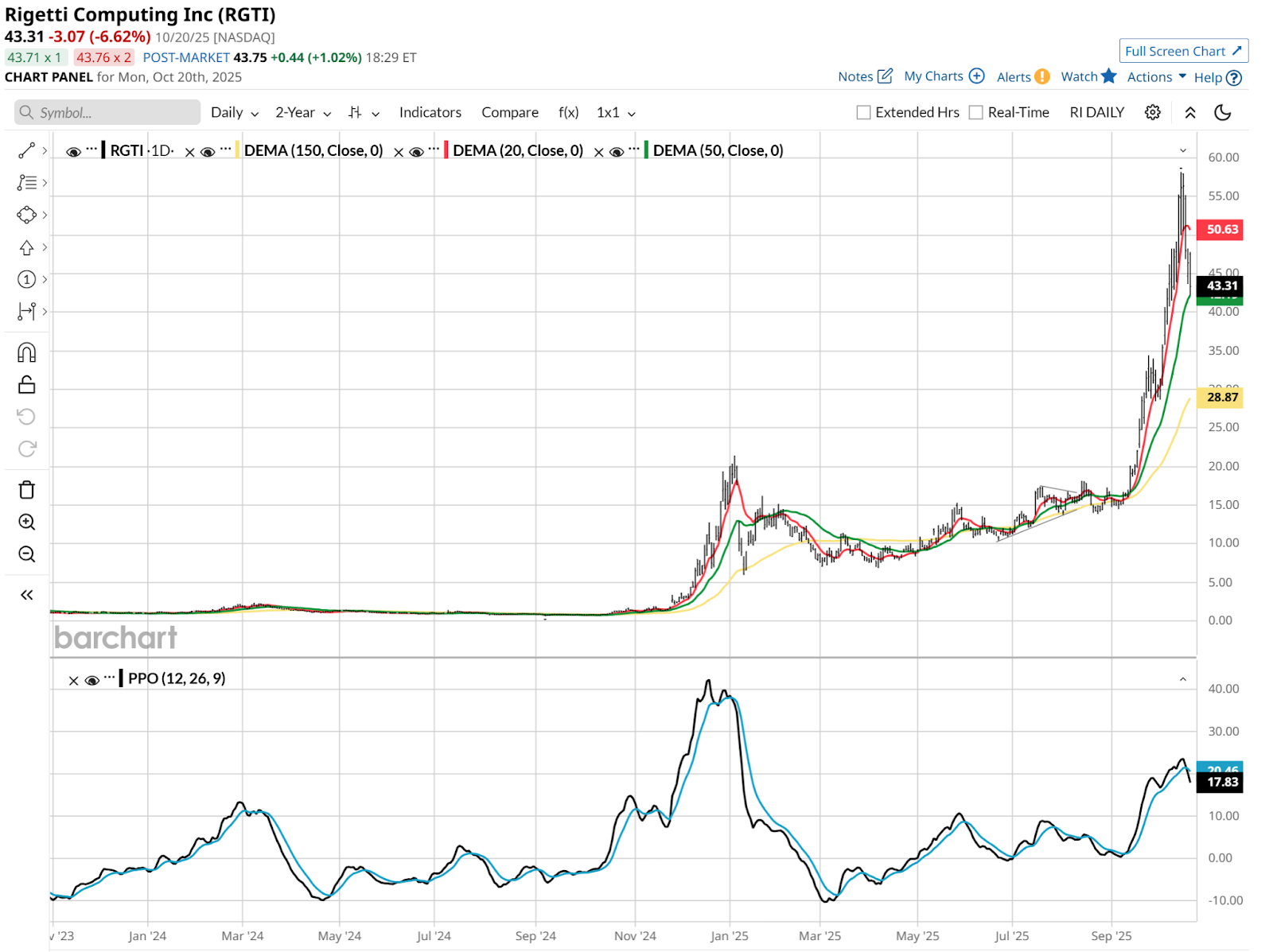Select the trend line drawing tool

pyautogui.click(x=26, y=150)
